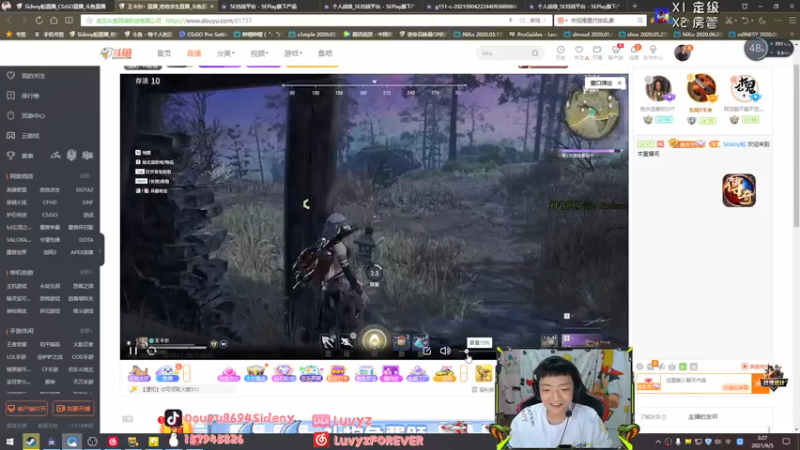Image resolution: width=800 pixels, height=450 pixels.
Task: Click the Douyu logo in the header
Action: click(x=116, y=53)
